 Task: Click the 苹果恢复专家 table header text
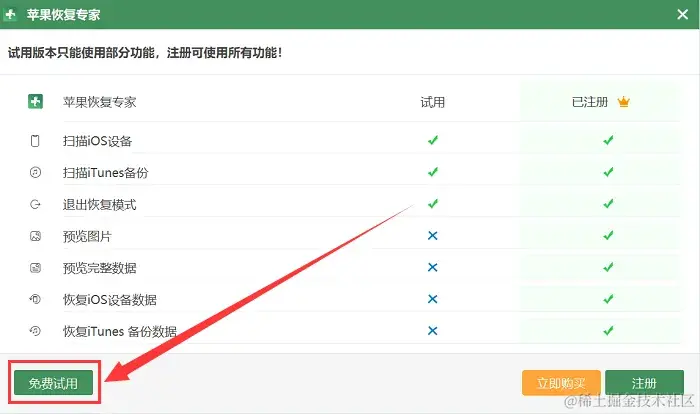100,102
